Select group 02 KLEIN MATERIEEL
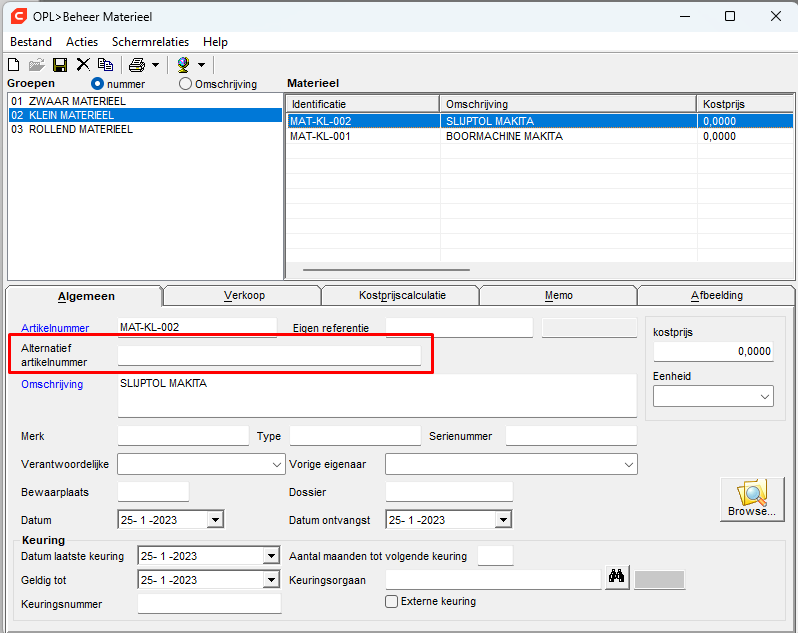 pos(145,115)
